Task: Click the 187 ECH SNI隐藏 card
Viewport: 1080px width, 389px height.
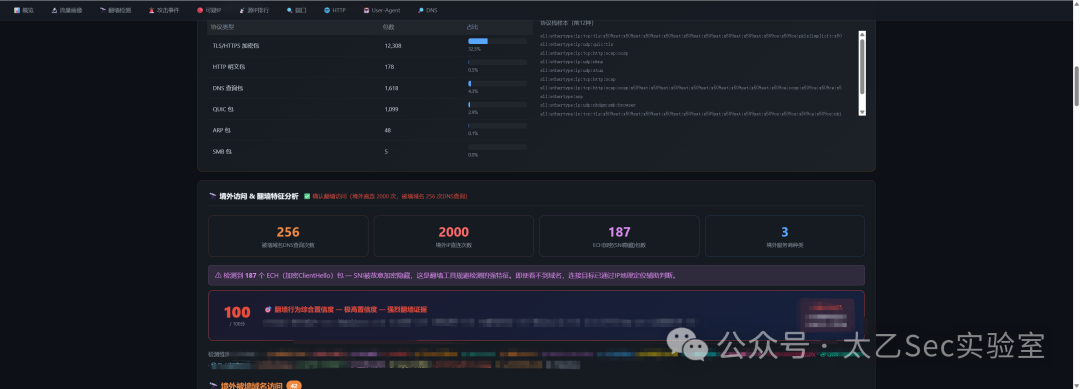Action: tap(619, 236)
